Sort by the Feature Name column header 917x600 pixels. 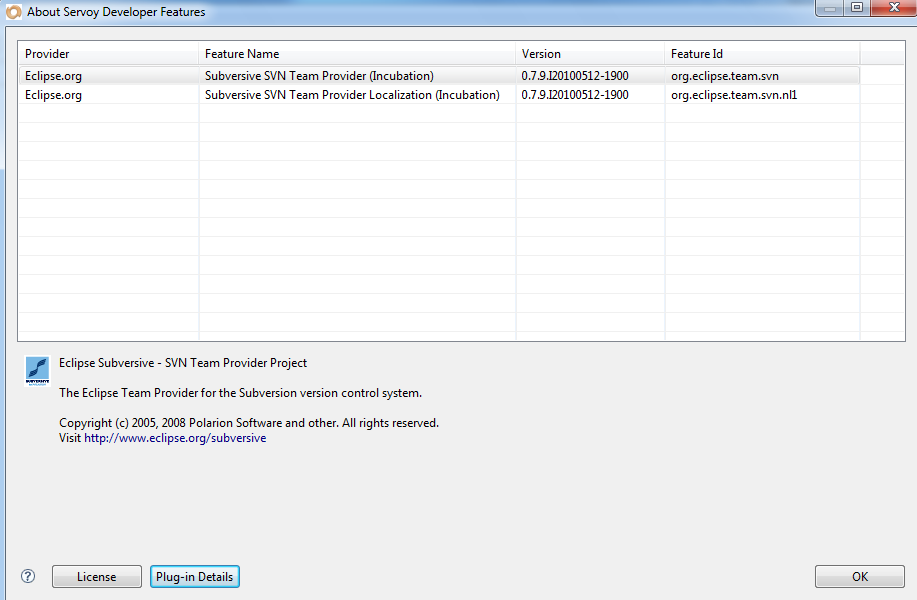pyautogui.click(x=357, y=54)
